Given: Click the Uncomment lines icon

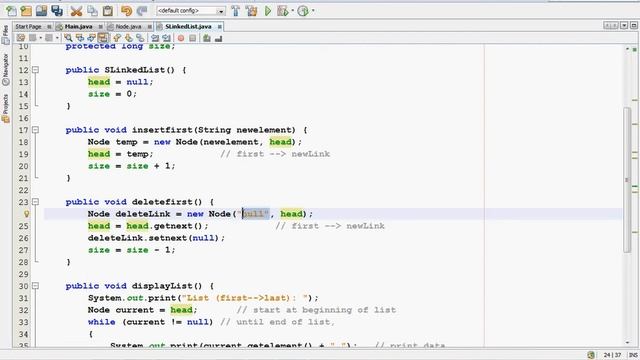Looking at the screenshot, I should (x=218, y=38).
